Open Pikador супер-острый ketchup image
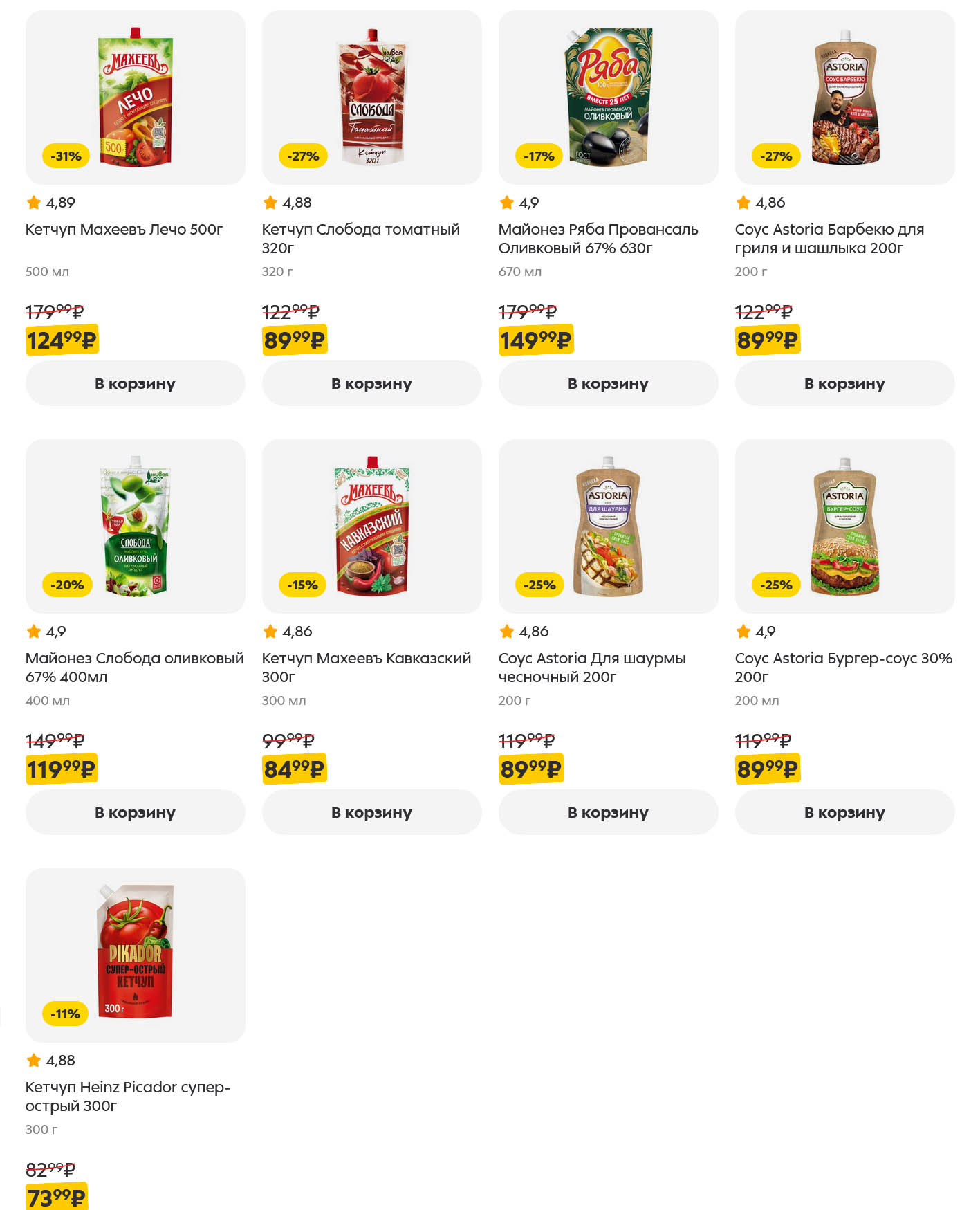Viewport: 980px width, 1210px height. pos(136,953)
